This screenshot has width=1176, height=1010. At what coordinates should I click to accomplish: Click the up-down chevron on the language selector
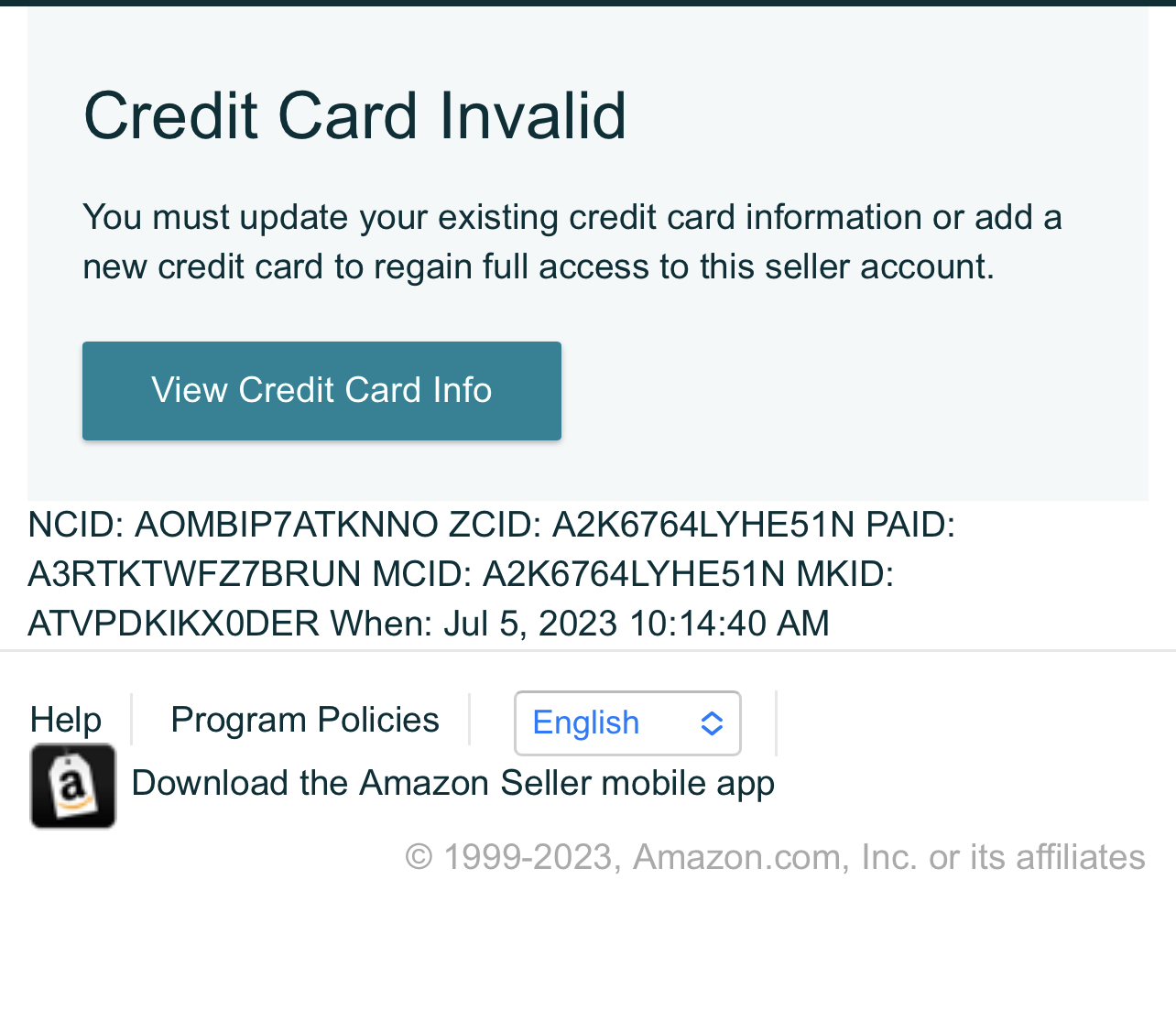click(x=713, y=723)
